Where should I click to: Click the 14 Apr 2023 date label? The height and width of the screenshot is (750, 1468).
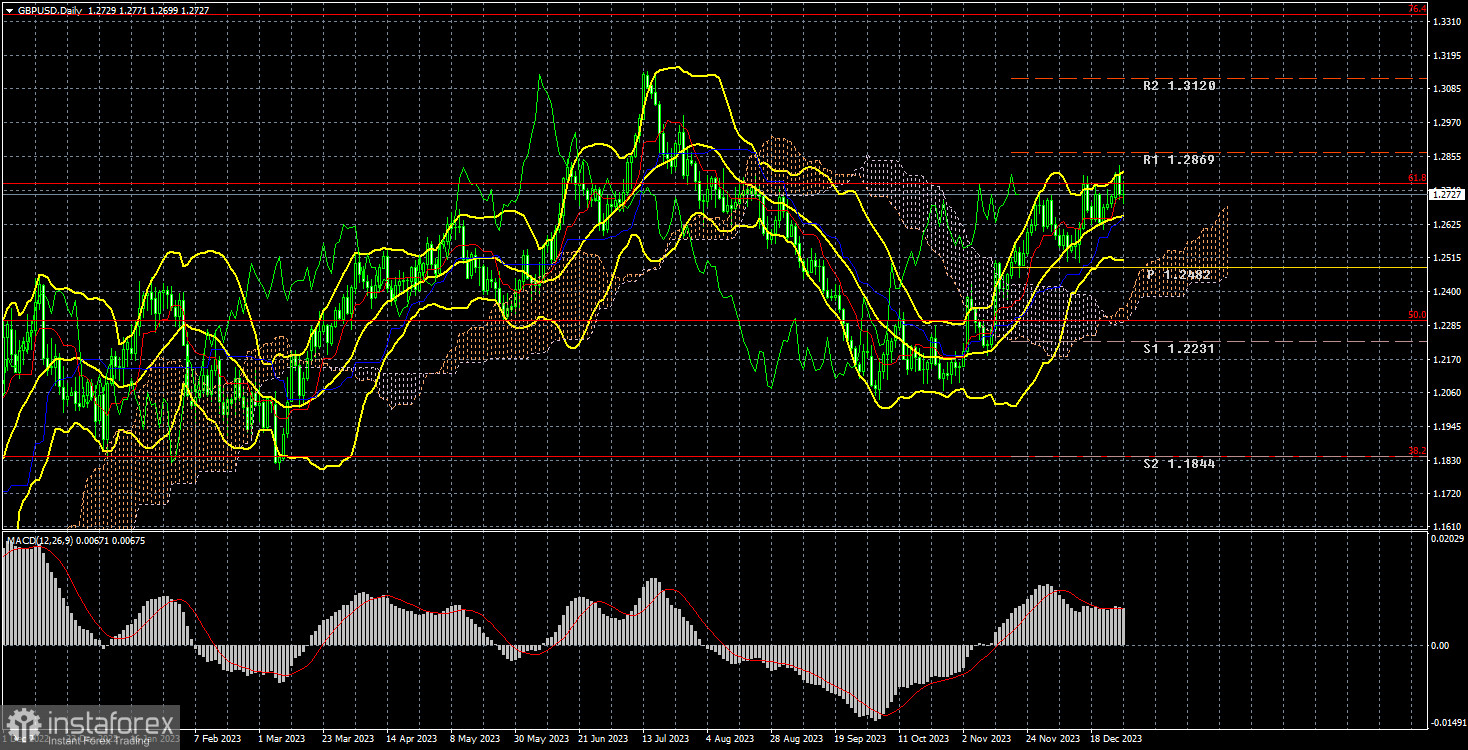pyautogui.click(x=412, y=739)
